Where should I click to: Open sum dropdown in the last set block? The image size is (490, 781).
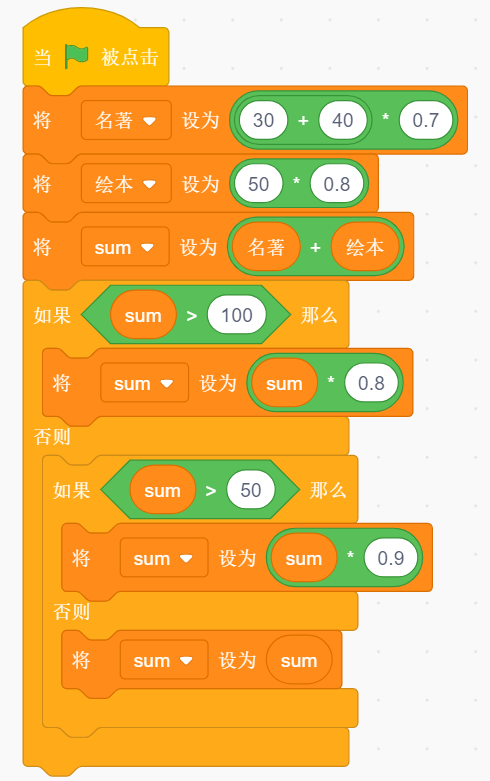tap(164, 660)
